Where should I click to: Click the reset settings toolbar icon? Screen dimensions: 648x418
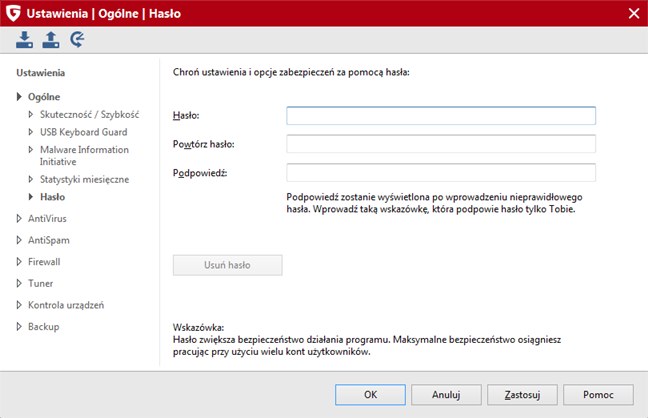[x=77, y=40]
